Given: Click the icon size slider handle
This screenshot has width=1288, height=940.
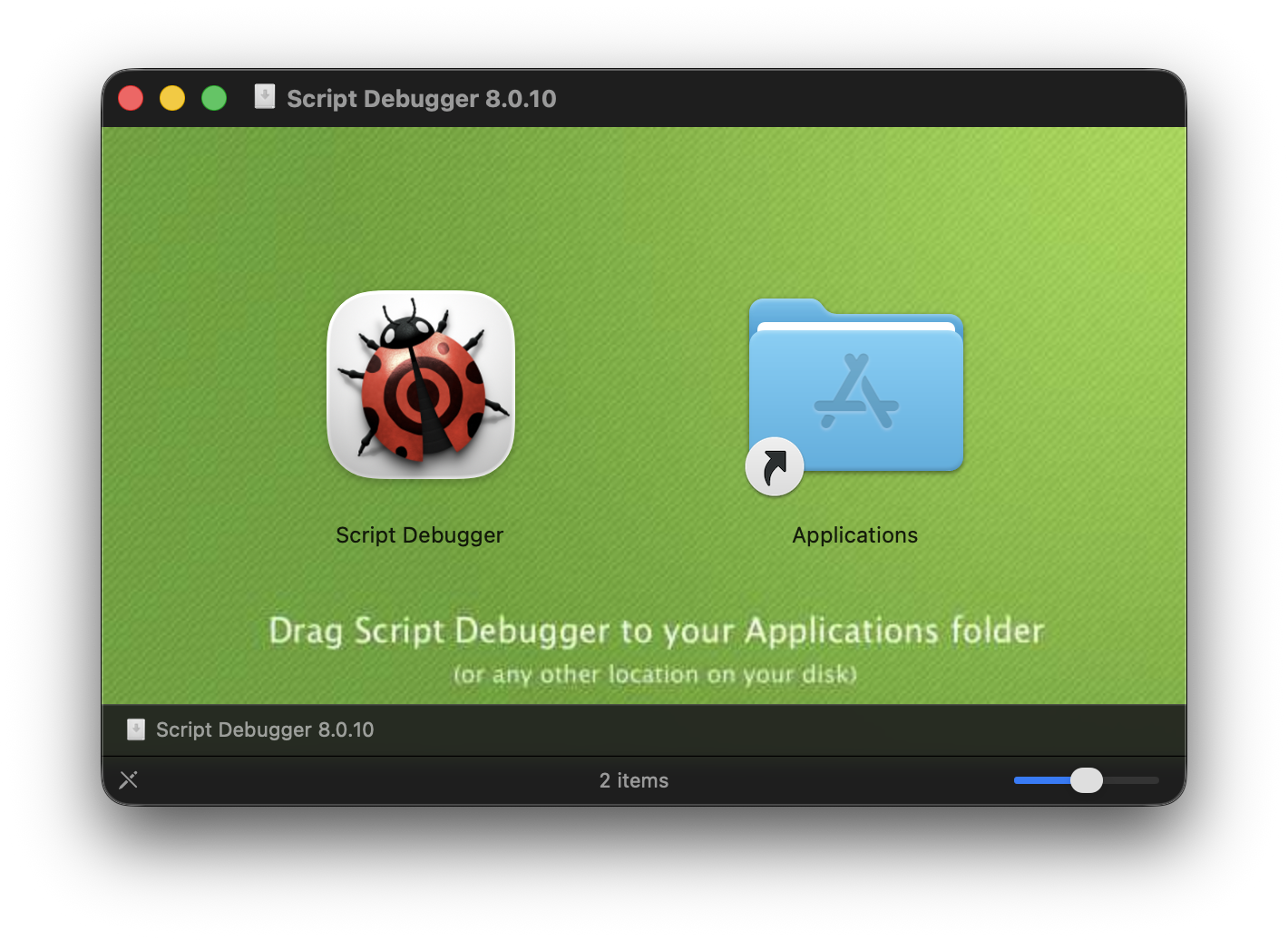Looking at the screenshot, I should (1086, 780).
